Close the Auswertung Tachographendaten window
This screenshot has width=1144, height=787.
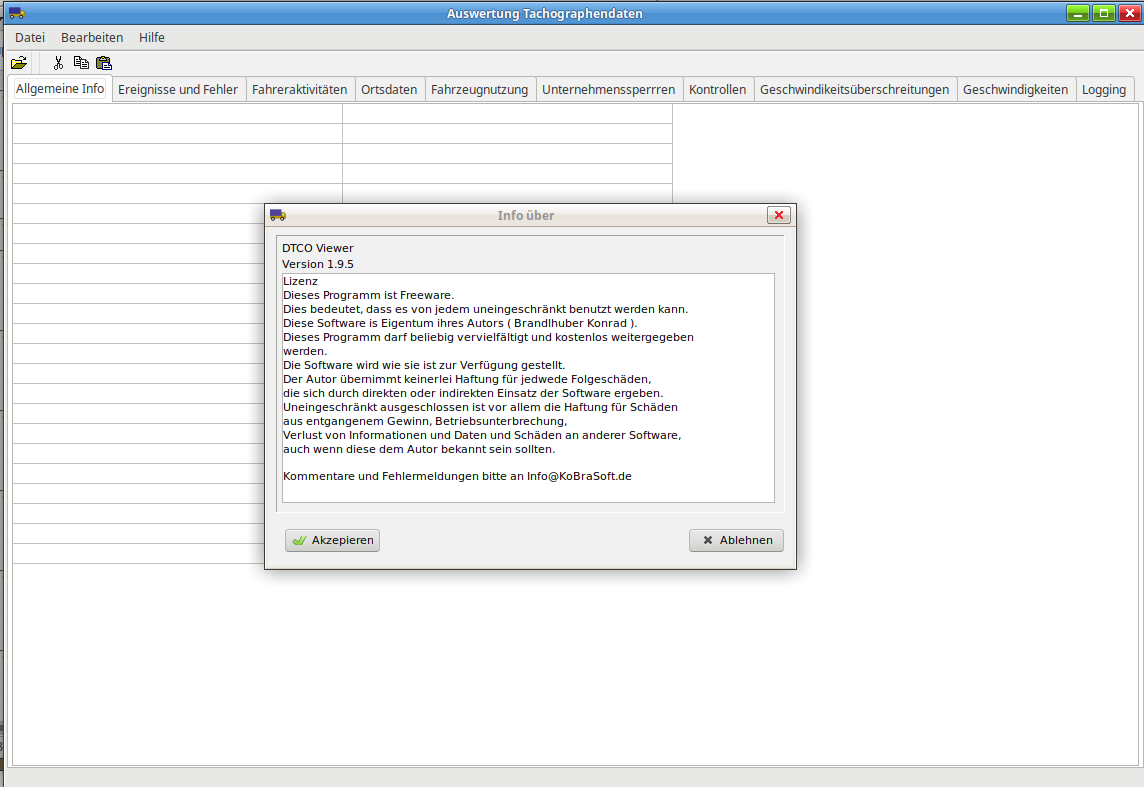(x=1130, y=13)
